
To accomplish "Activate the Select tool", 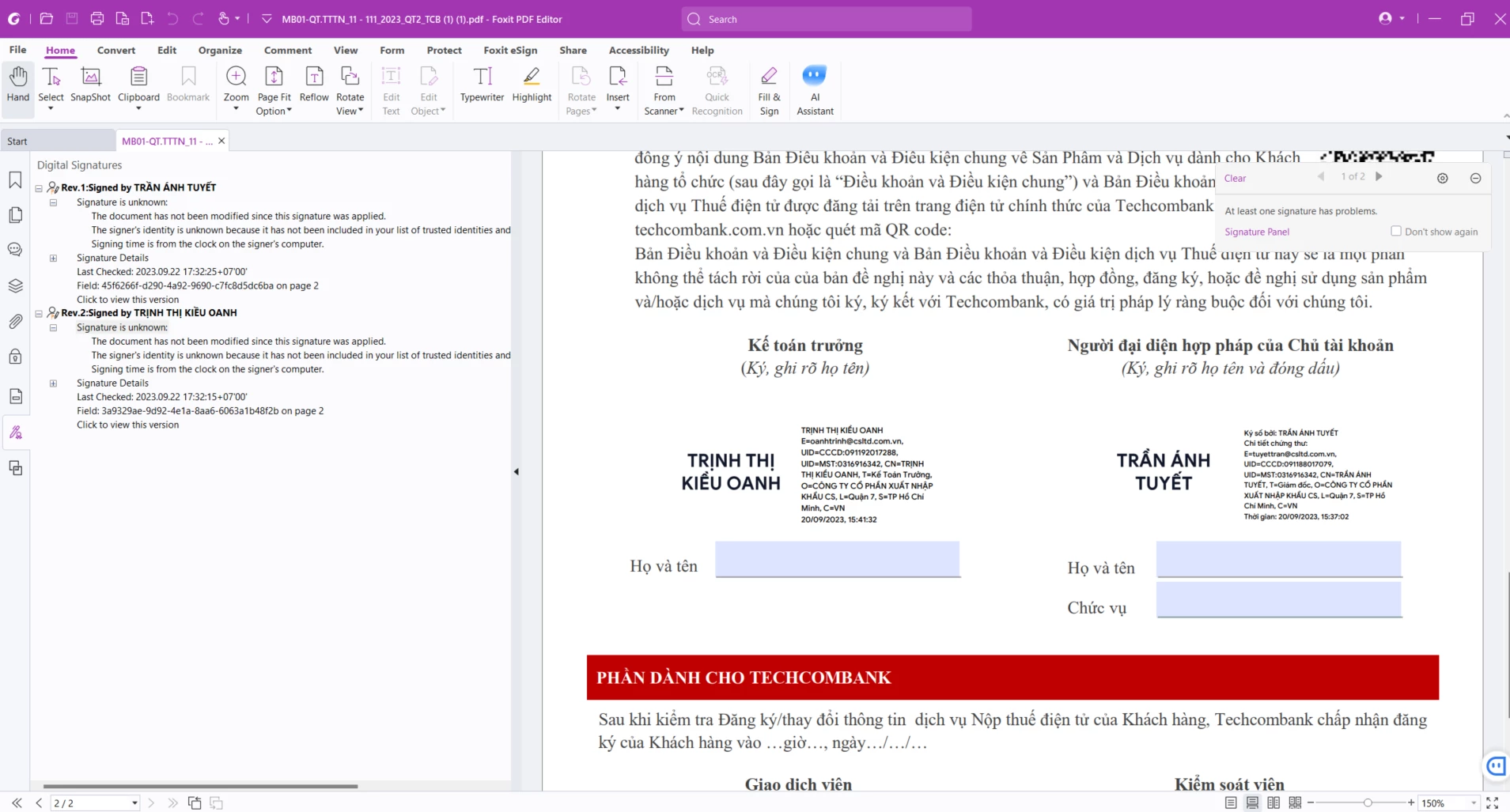I will [51, 88].
